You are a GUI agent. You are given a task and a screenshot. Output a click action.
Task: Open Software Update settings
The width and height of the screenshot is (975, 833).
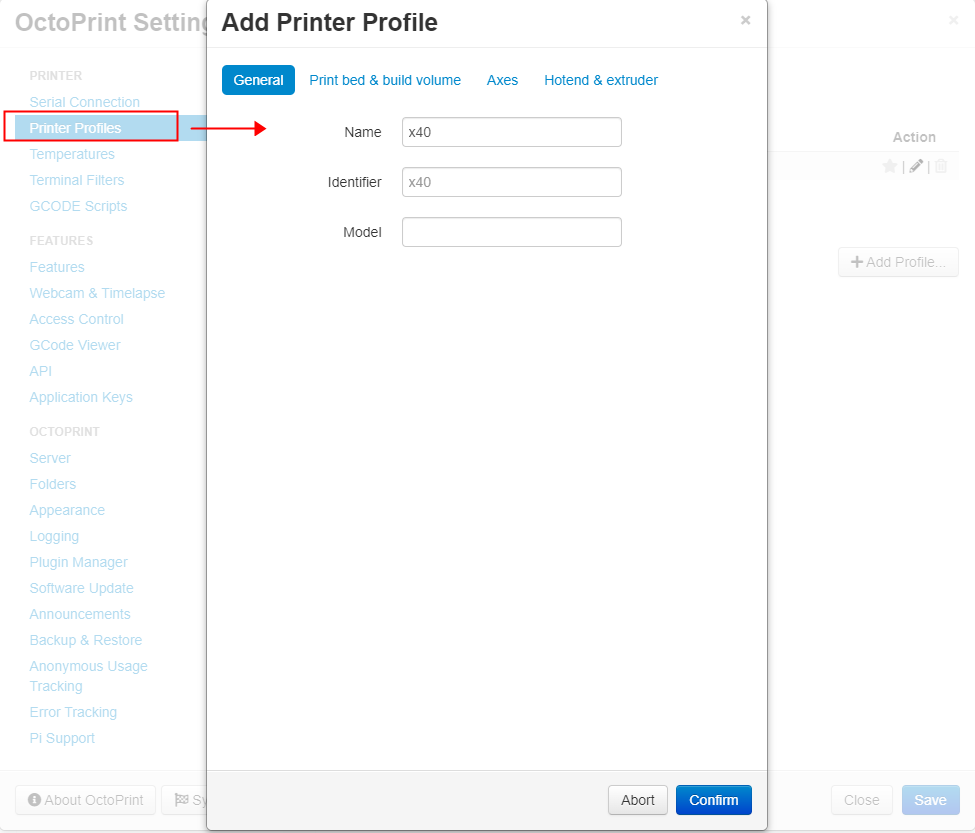81,589
